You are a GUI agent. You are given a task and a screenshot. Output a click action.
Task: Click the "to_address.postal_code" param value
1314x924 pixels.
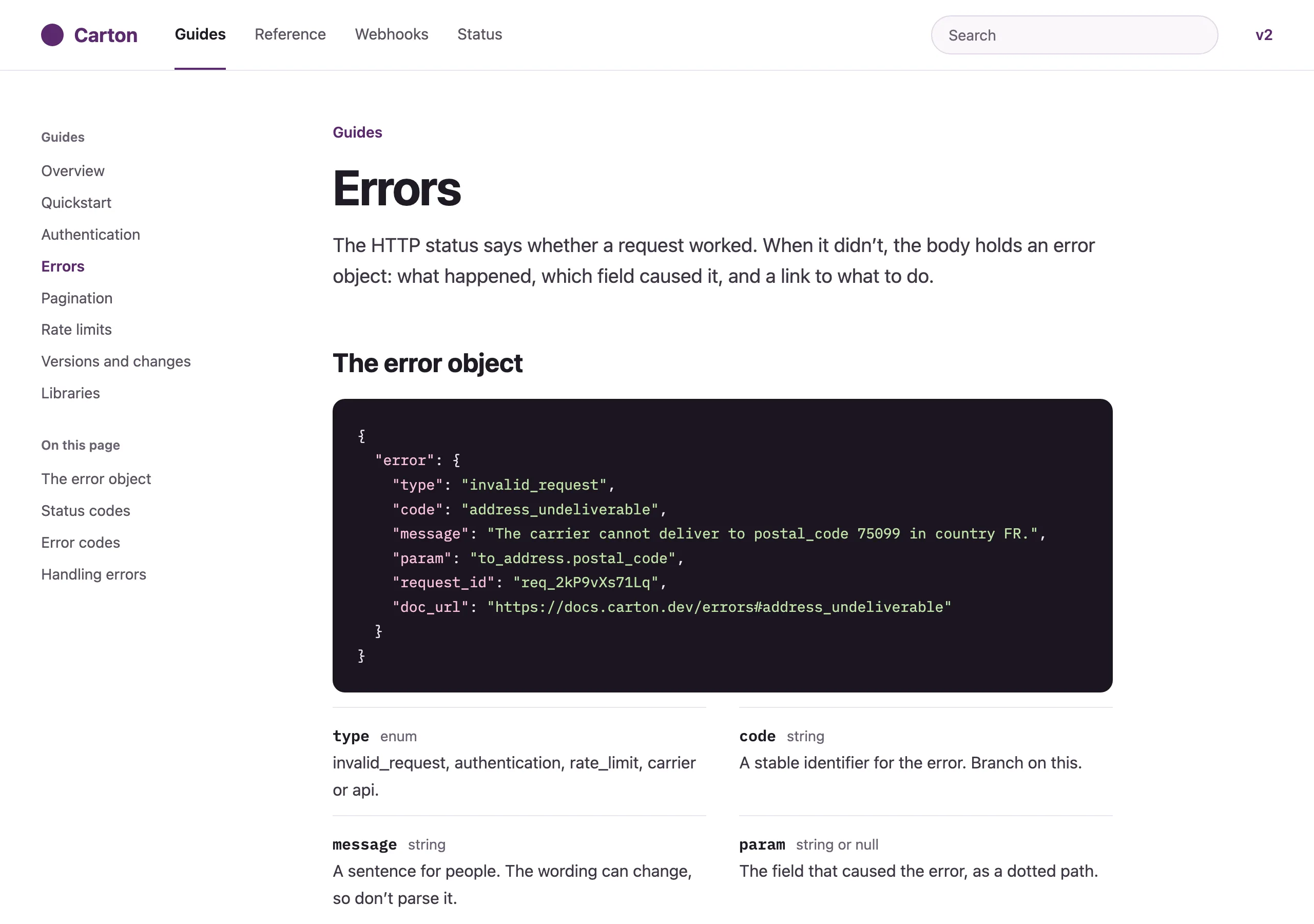573,558
